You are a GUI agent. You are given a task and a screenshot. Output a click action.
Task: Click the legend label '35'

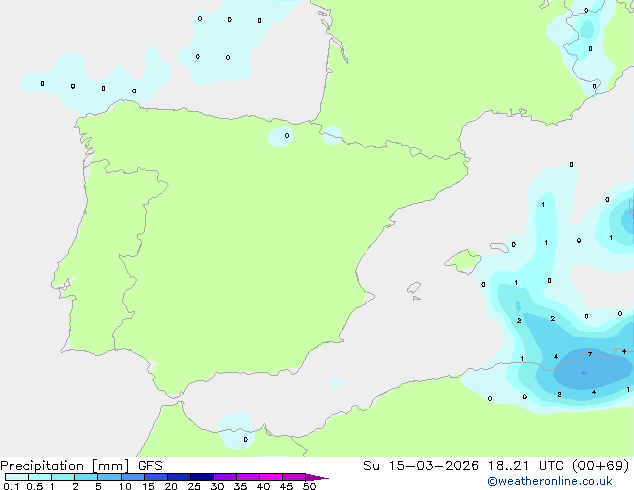pos(240,486)
